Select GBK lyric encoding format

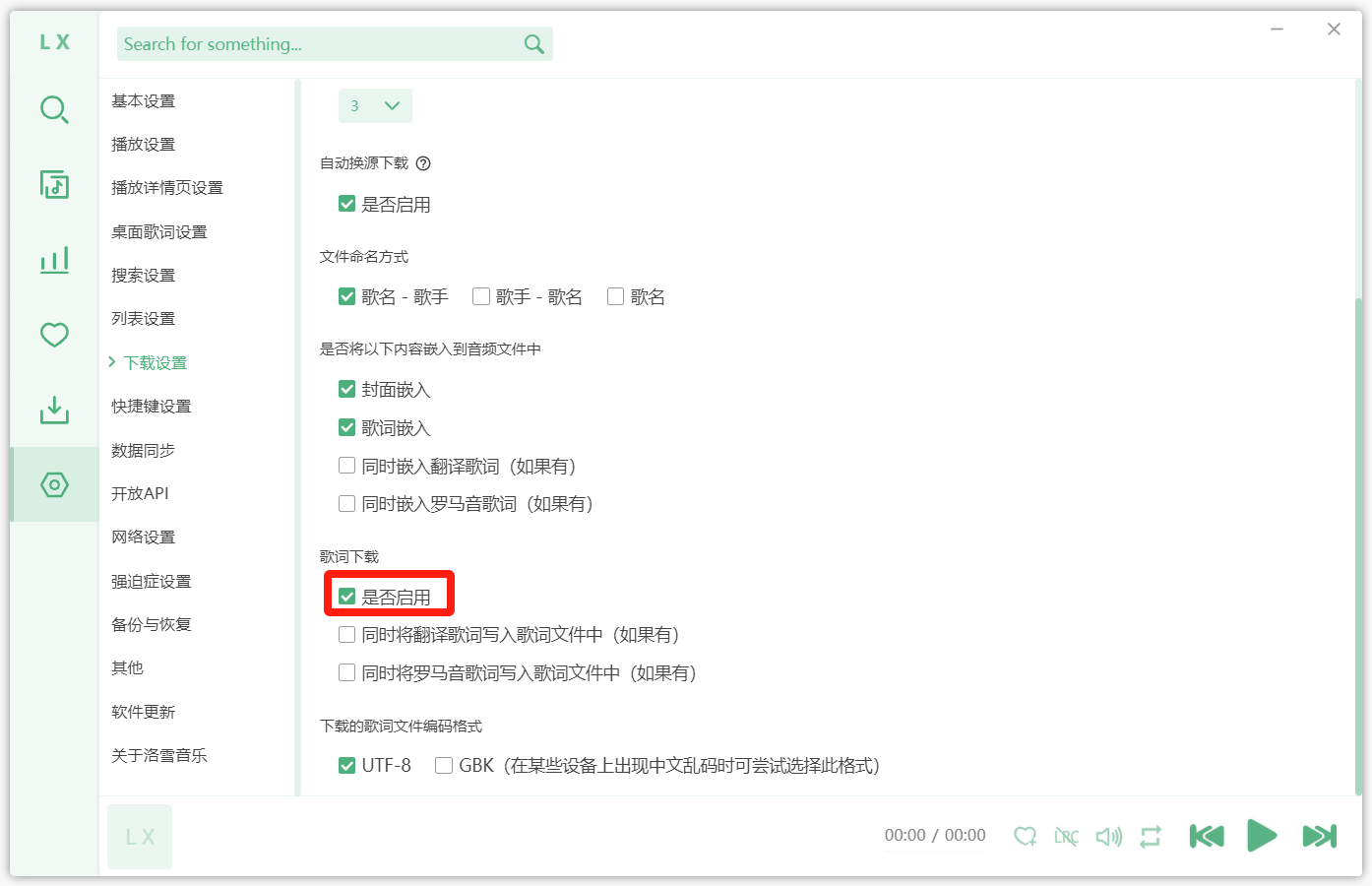pos(444,766)
